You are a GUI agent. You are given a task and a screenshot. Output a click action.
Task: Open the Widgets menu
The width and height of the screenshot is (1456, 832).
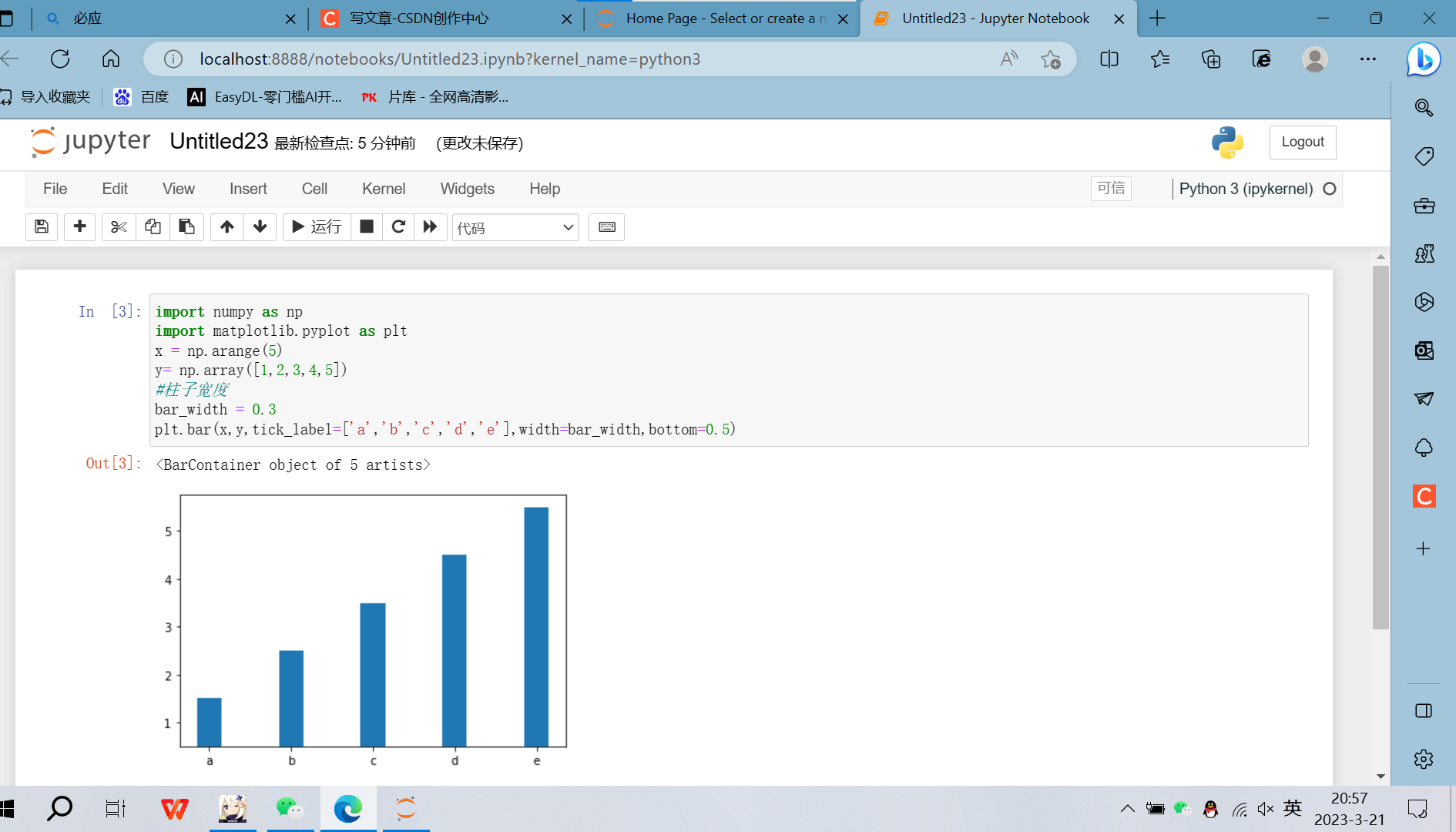click(467, 189)
